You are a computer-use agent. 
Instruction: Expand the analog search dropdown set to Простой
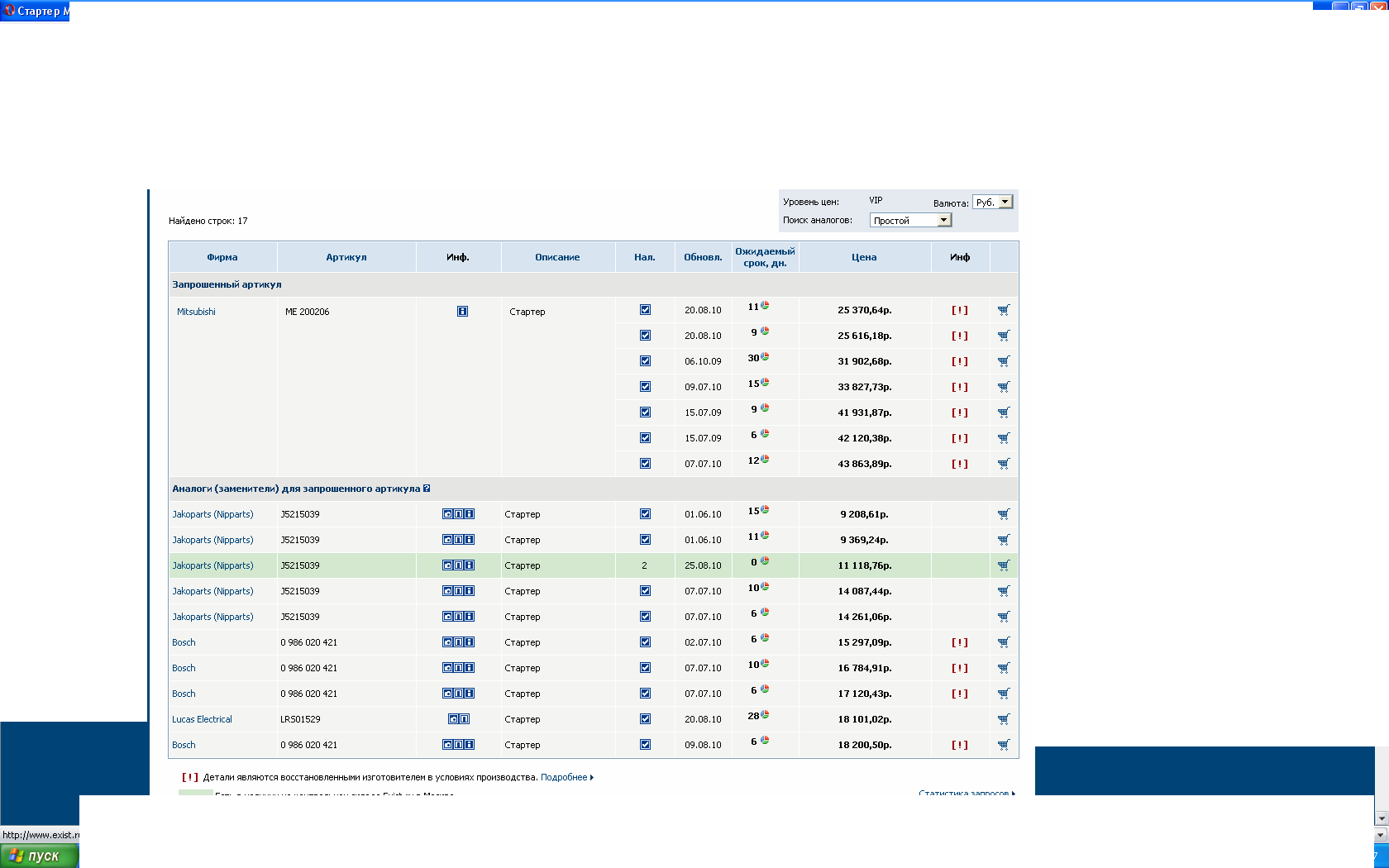tap(943, 220)
